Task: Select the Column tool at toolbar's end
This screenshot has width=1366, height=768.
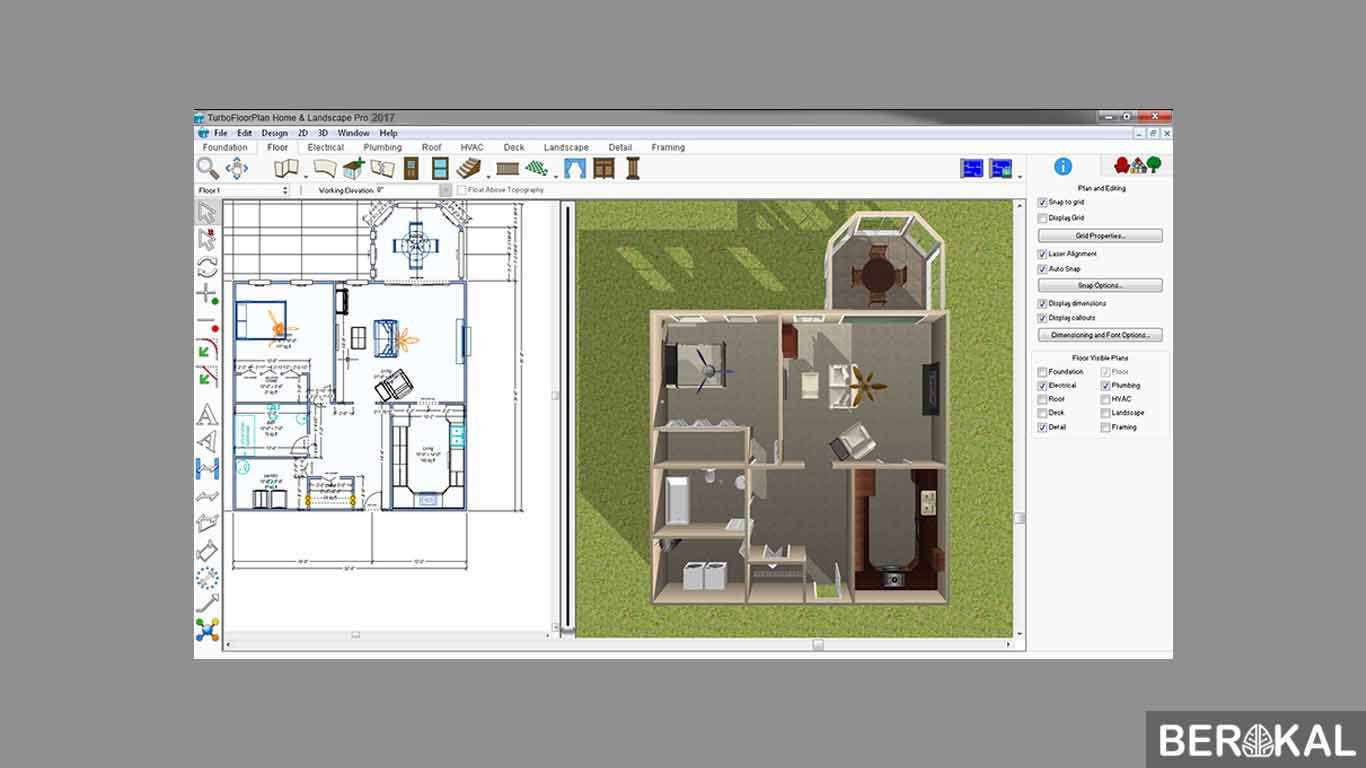Action: tap(631, 168)
